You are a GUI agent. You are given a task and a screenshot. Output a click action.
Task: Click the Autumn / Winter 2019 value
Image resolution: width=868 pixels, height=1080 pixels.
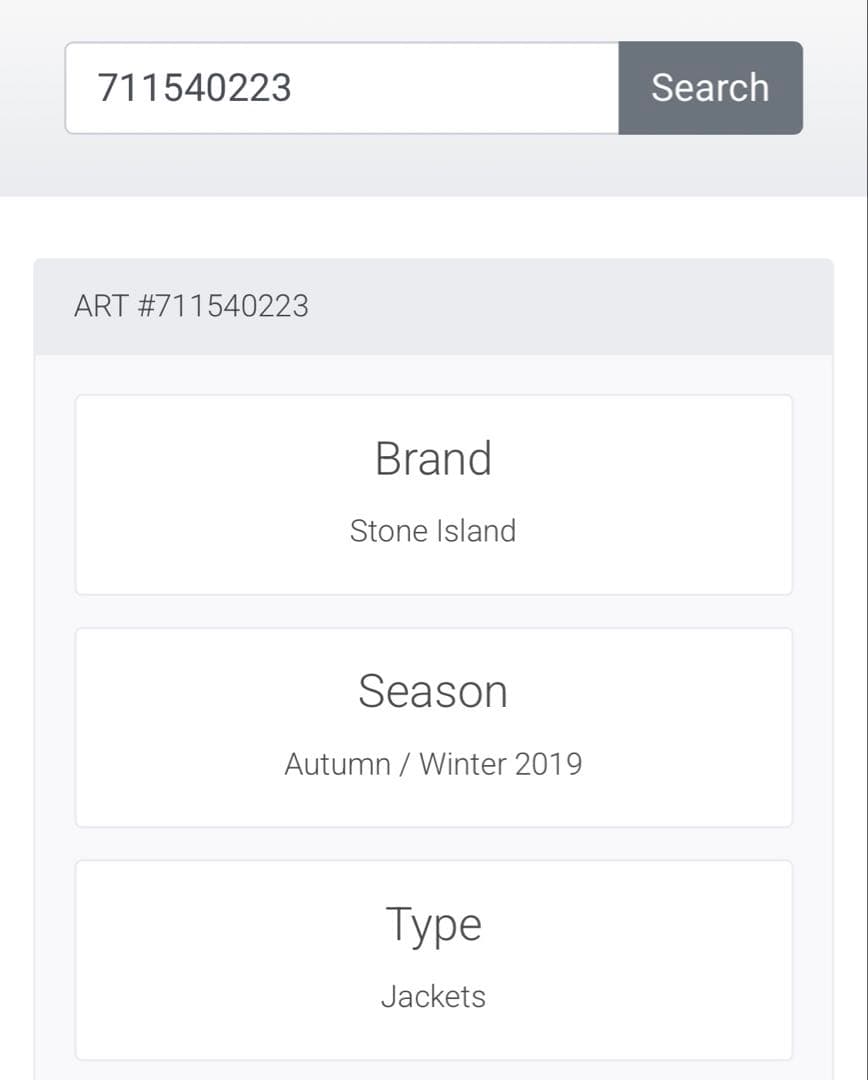point(433,764)
